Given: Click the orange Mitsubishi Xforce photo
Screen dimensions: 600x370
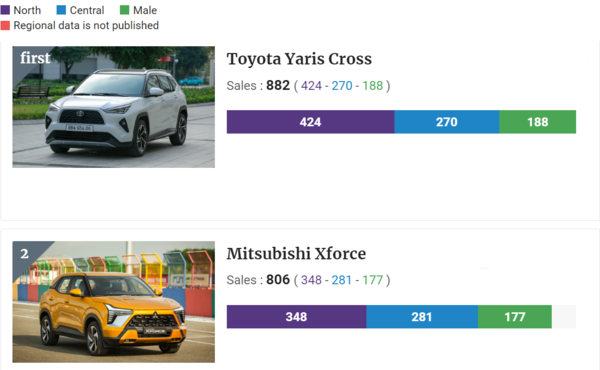Looking at the screenshot, I should 114,302.
